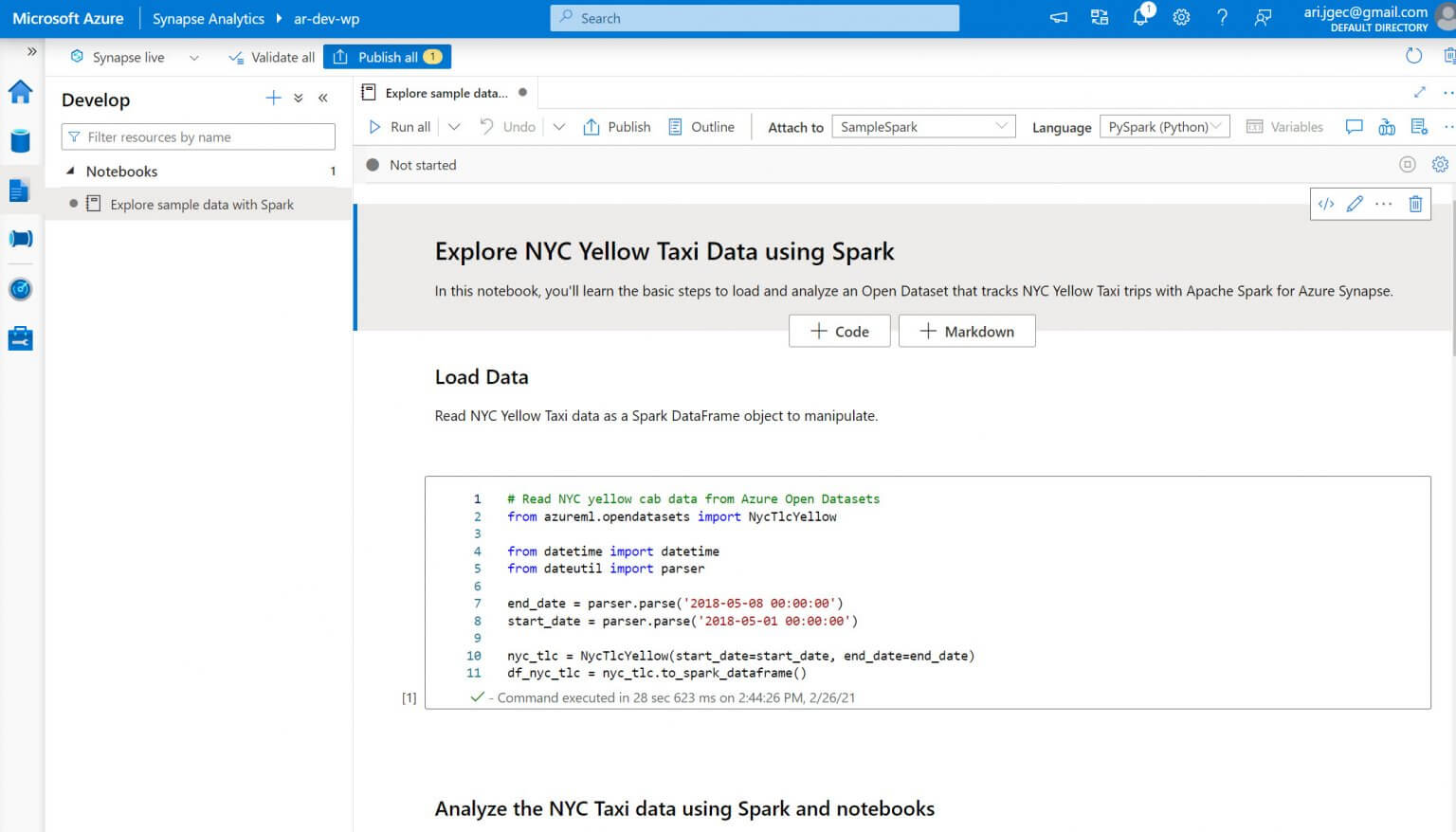Select the Develop hub icon

tap(20, 190)
